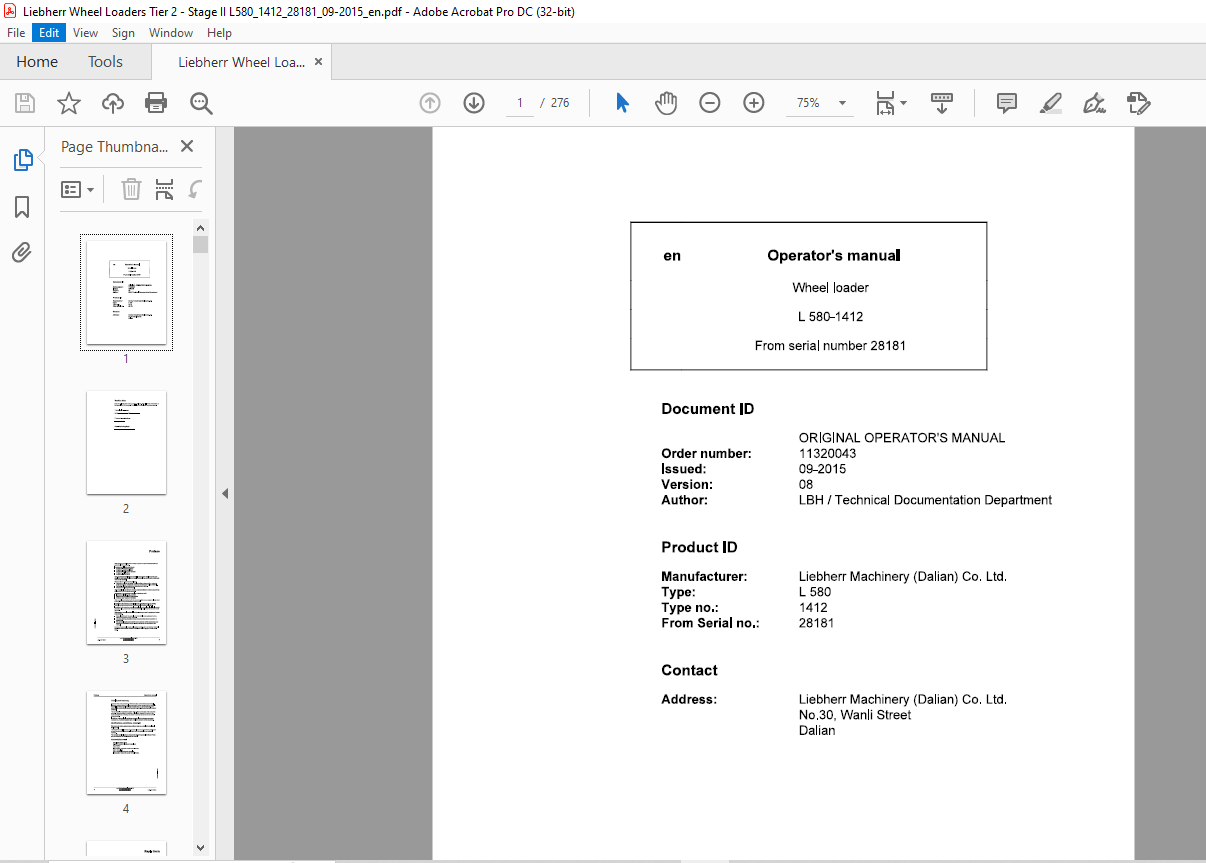Click the Operator's manual title text
The image size is (1206, 863).
[x=834, y=255]
